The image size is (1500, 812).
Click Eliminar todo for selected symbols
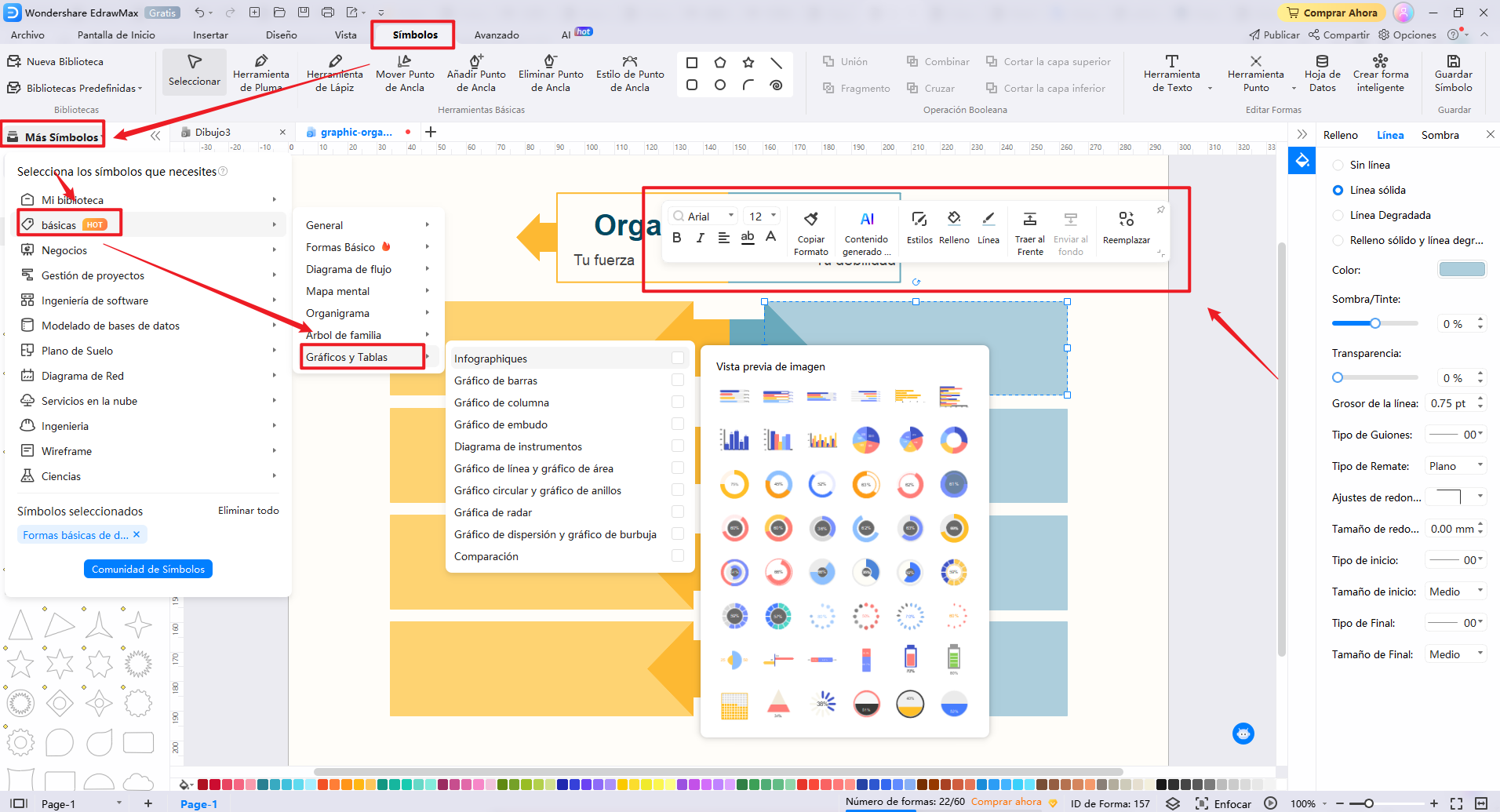point(247,510)
